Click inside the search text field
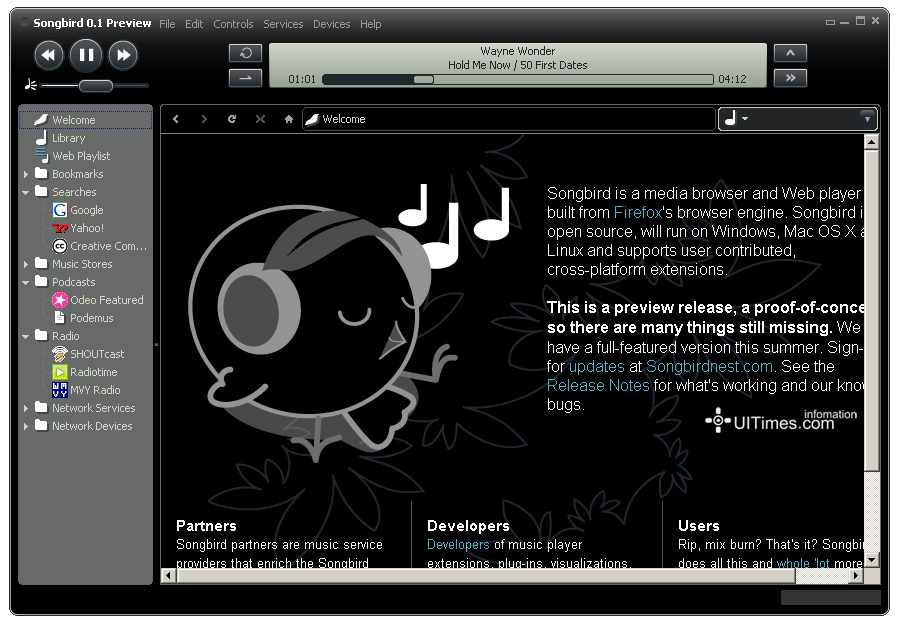The width and height of the screenshot is (899, 623). point(803,119)
